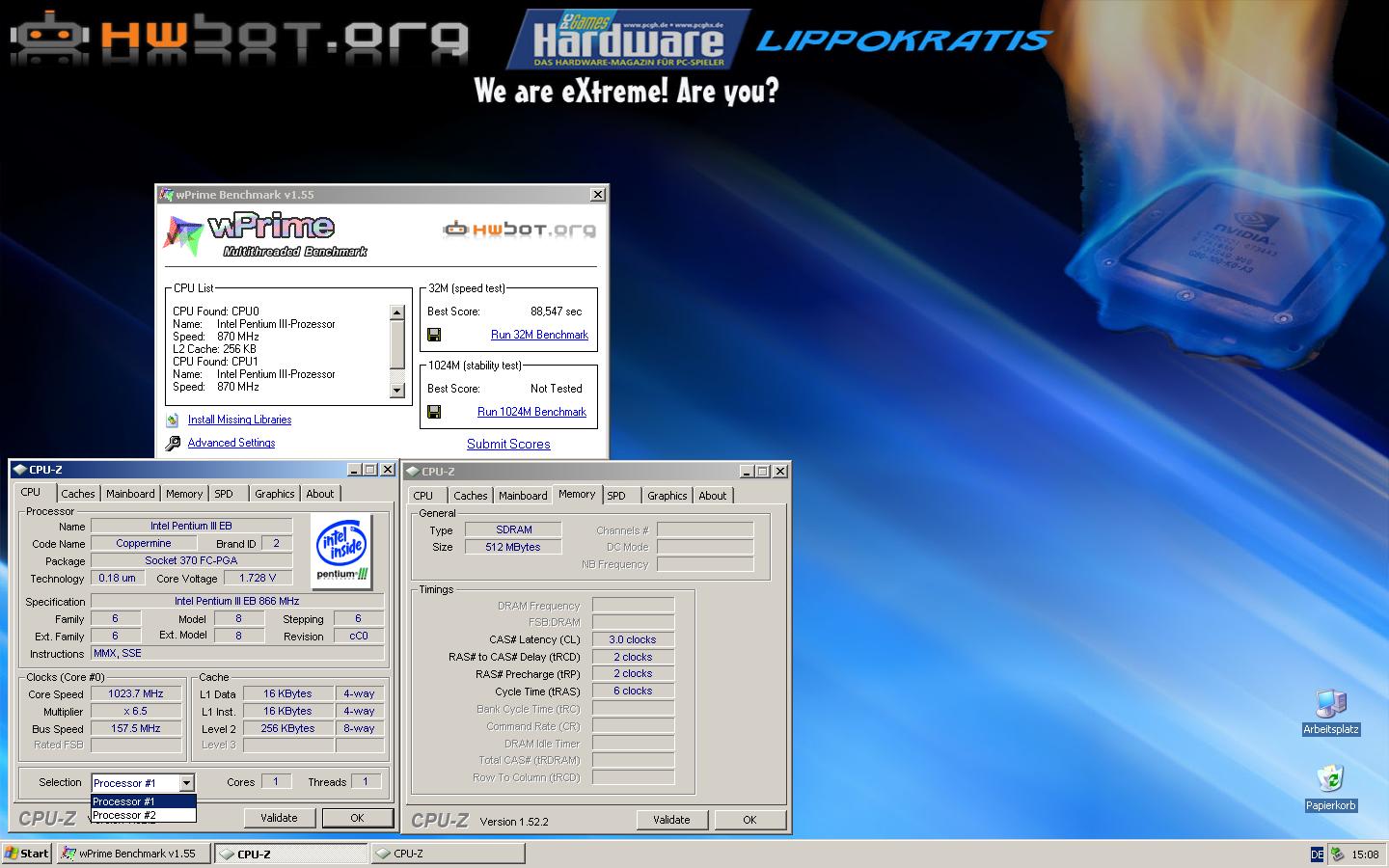Click the wPrime logo in benchmark window
The width and height of the screenshot is (1389, 868).
264,235
